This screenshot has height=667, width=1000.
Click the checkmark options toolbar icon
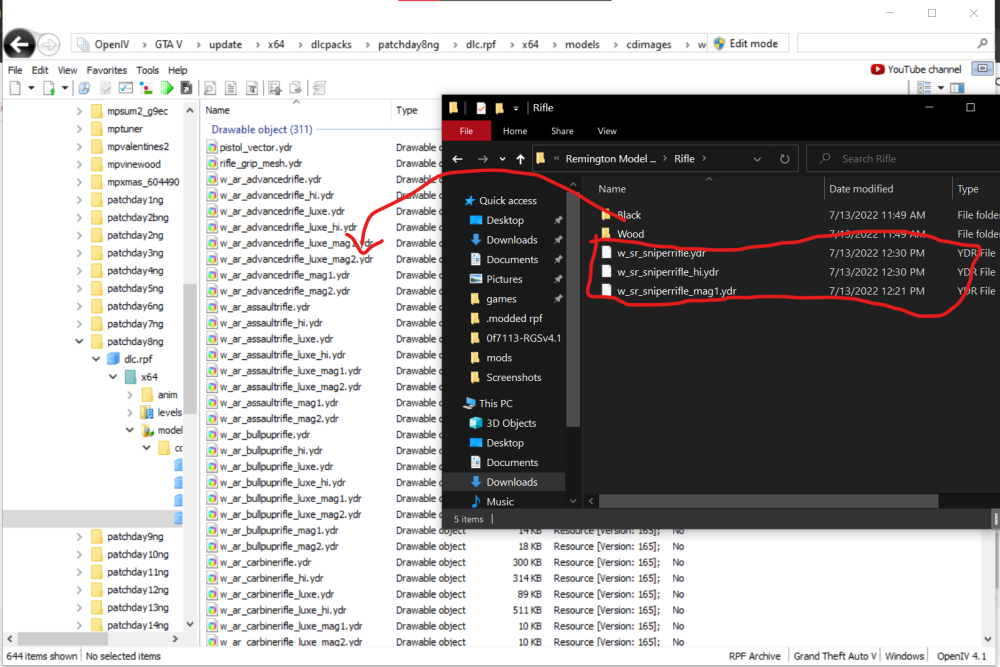(x=126, y=88)
